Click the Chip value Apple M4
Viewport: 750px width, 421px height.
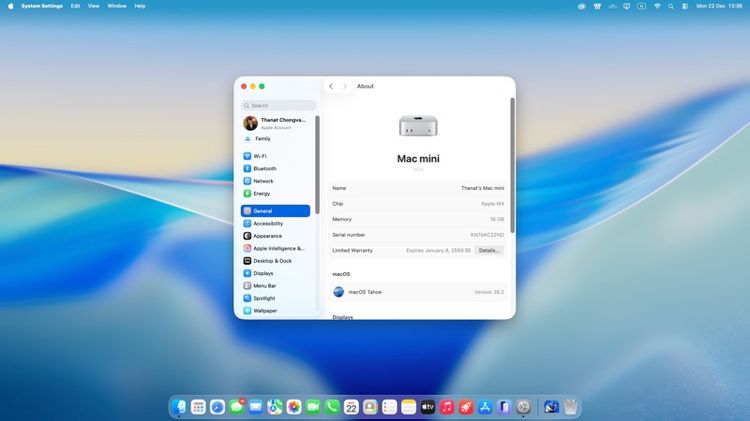pyautogui.click(x=492, y=204)
